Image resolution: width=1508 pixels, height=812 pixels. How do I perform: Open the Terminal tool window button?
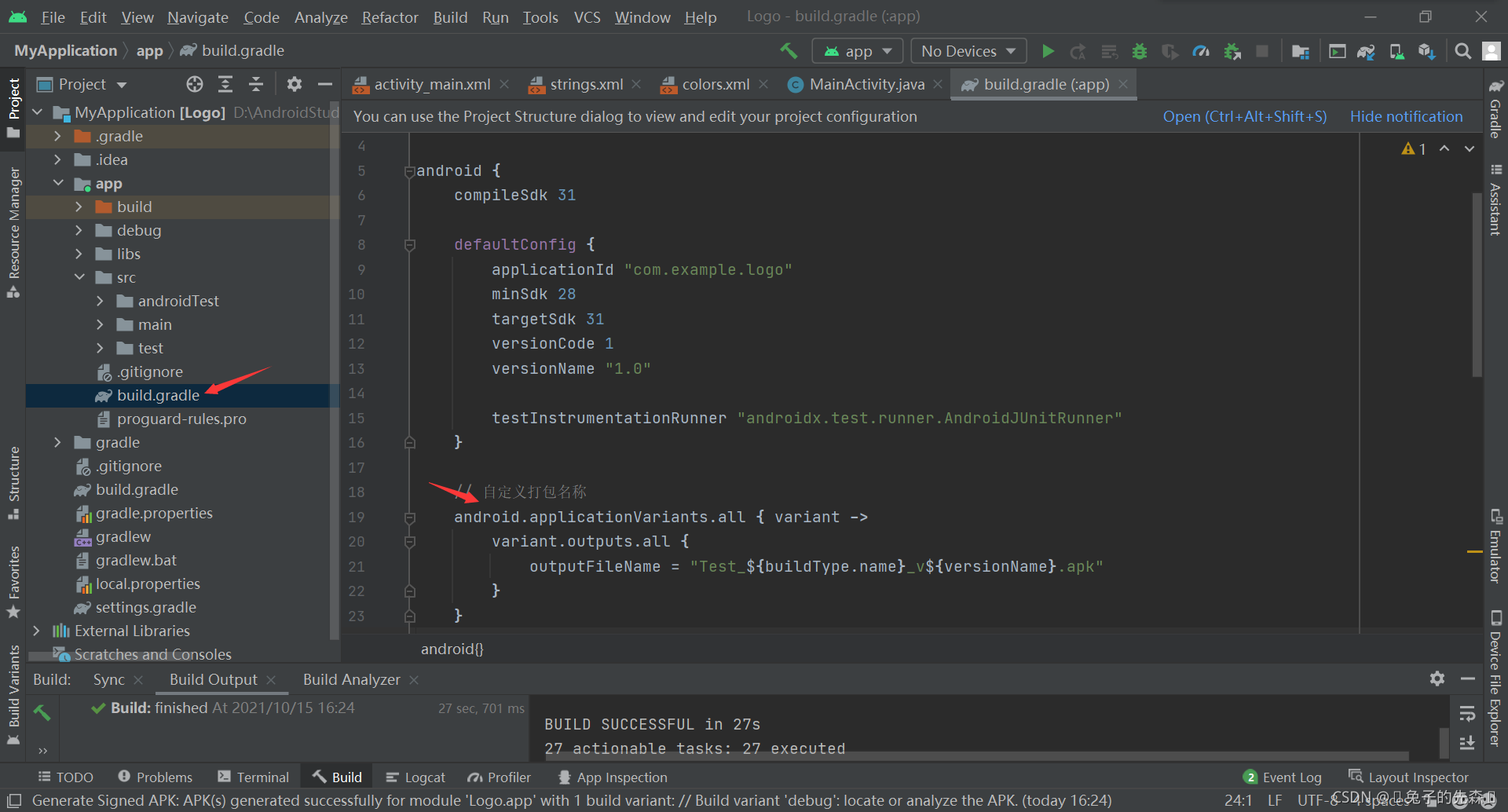(254, 777)
